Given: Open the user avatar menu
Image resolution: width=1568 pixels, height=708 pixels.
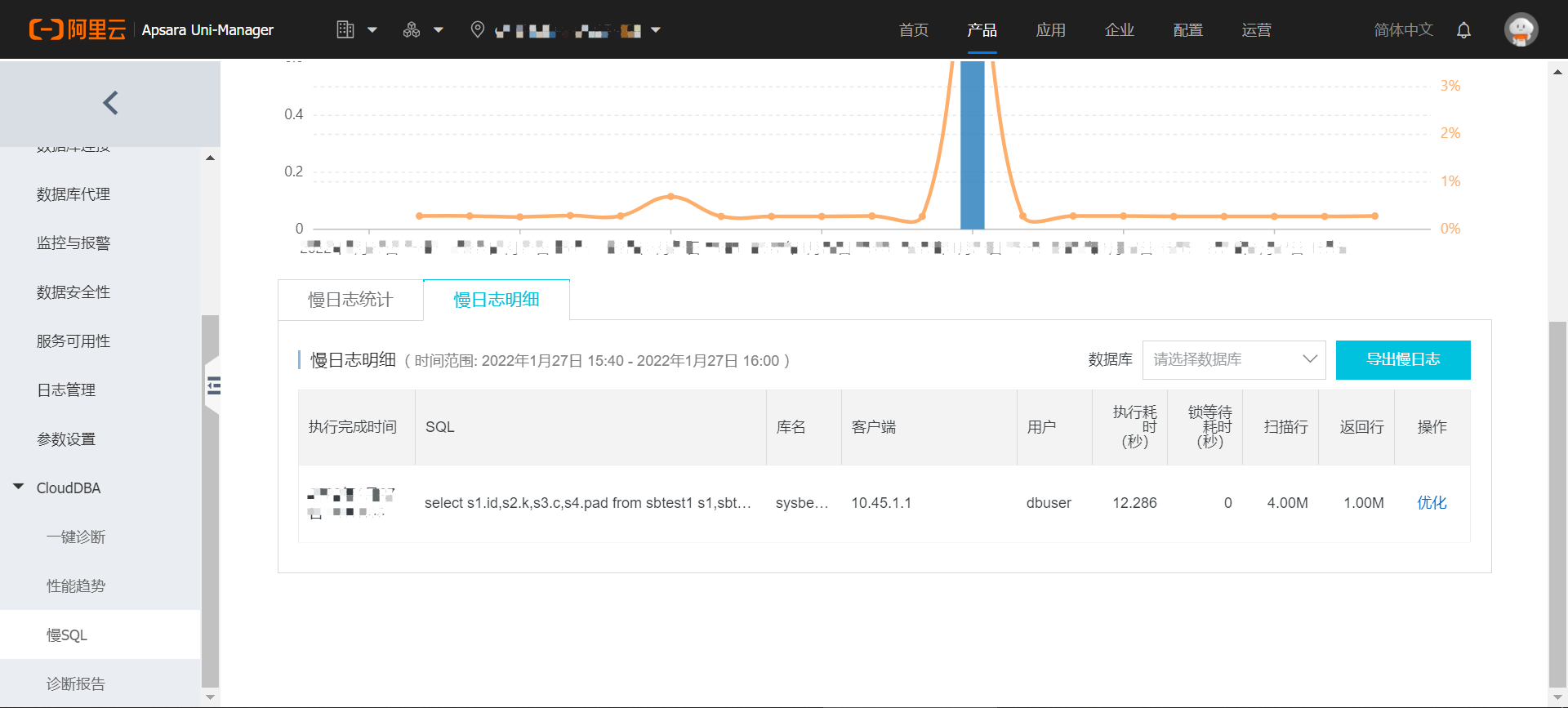Looking at the screenshot, I should pos(1521,30).
